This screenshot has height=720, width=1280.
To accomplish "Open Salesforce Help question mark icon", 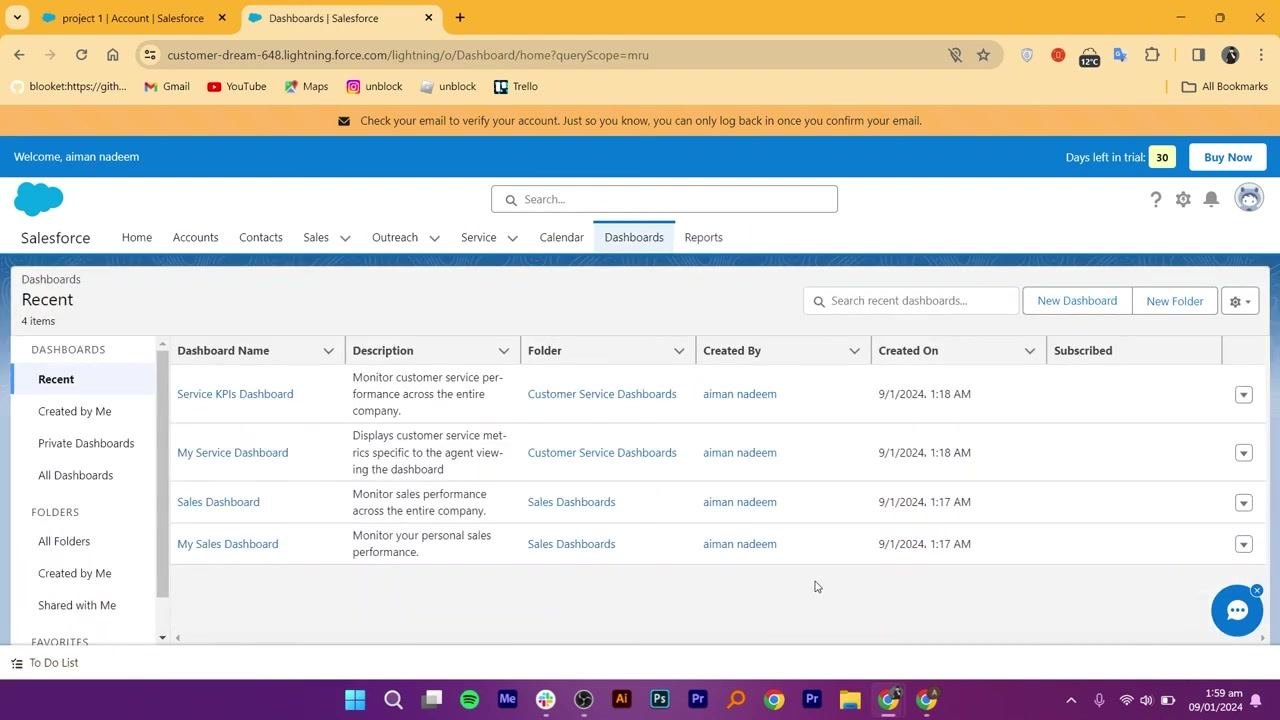I will point(1155,199).
